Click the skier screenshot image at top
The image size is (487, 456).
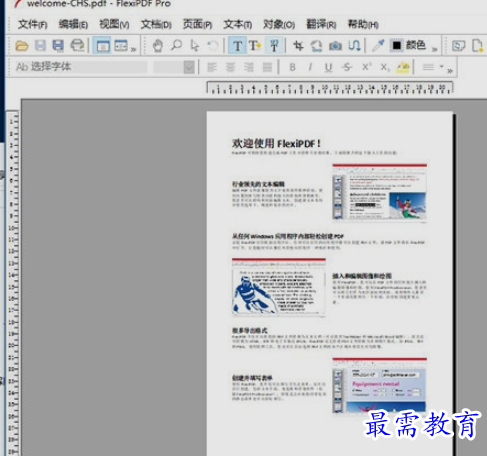[379, 192]
